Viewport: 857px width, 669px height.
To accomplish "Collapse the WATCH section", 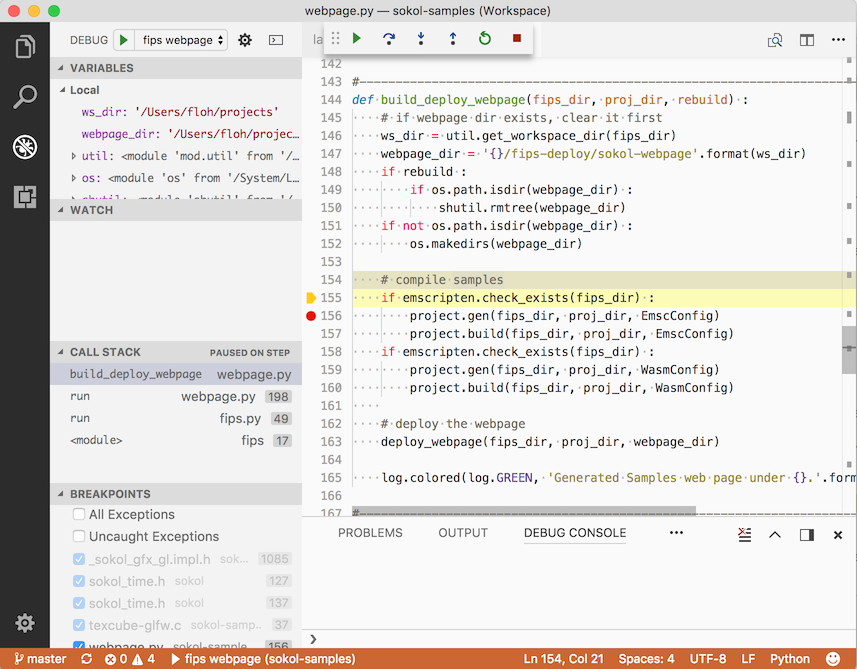I will point(175,210).
